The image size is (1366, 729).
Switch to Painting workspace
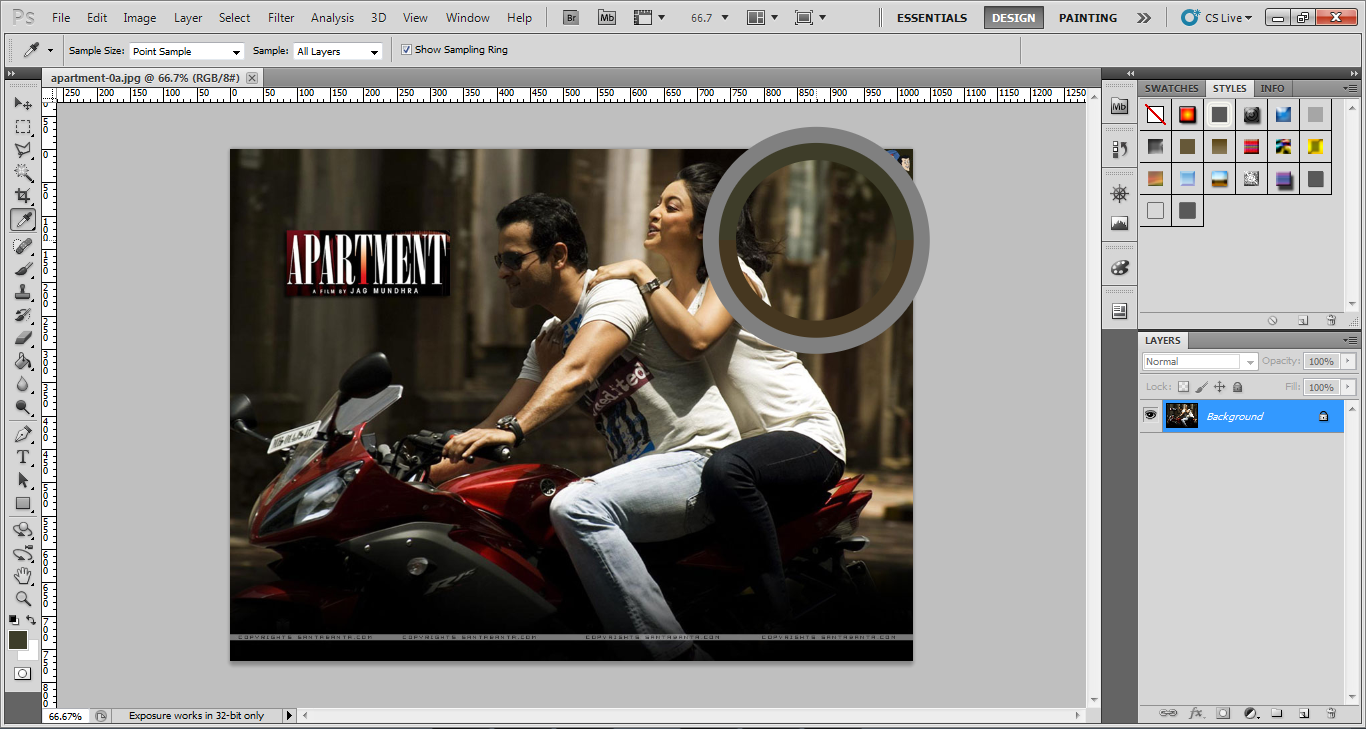click(1088, 18)
